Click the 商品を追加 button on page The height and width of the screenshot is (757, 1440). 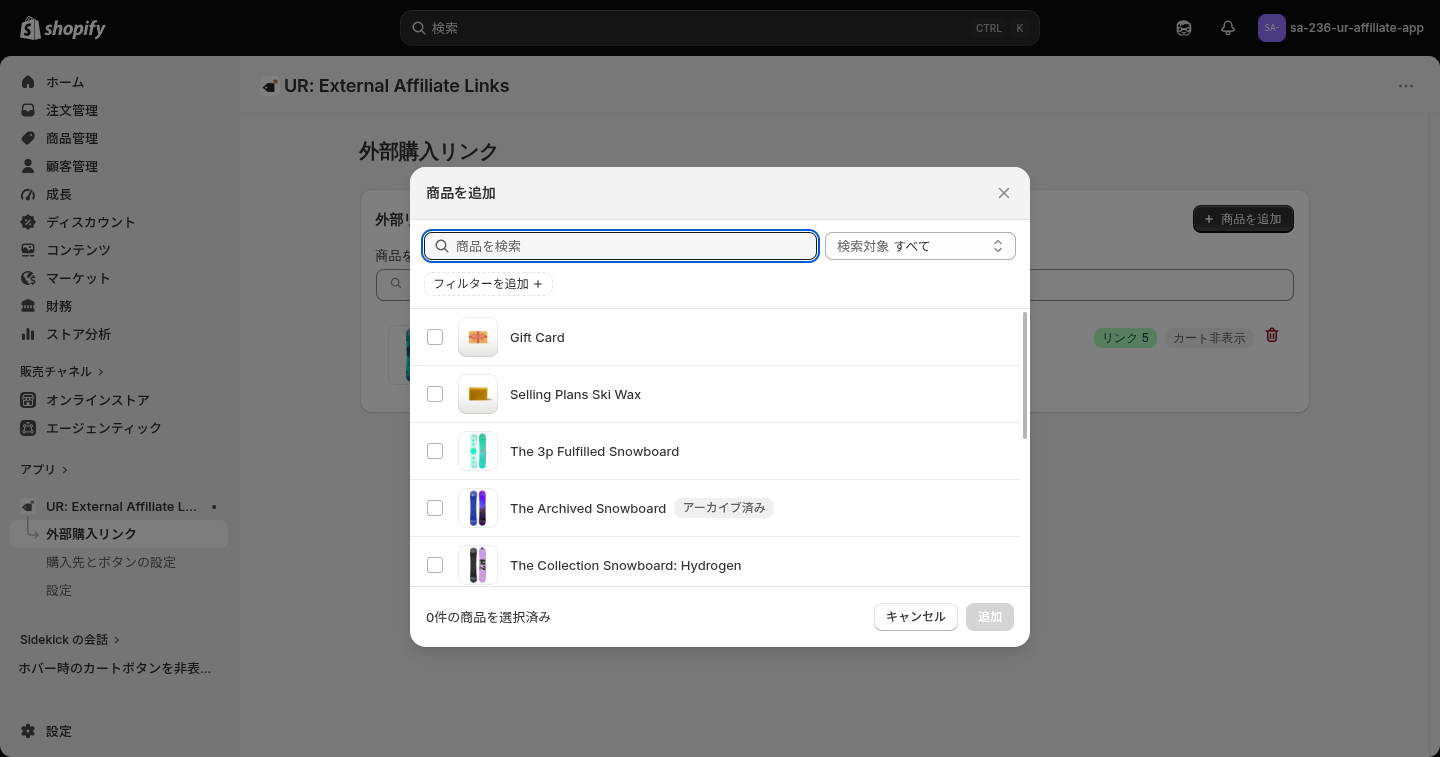point(1243,219)
